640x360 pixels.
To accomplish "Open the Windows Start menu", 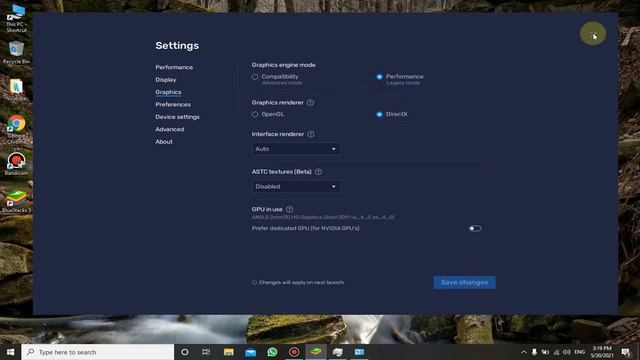I will tap(11, 352).
